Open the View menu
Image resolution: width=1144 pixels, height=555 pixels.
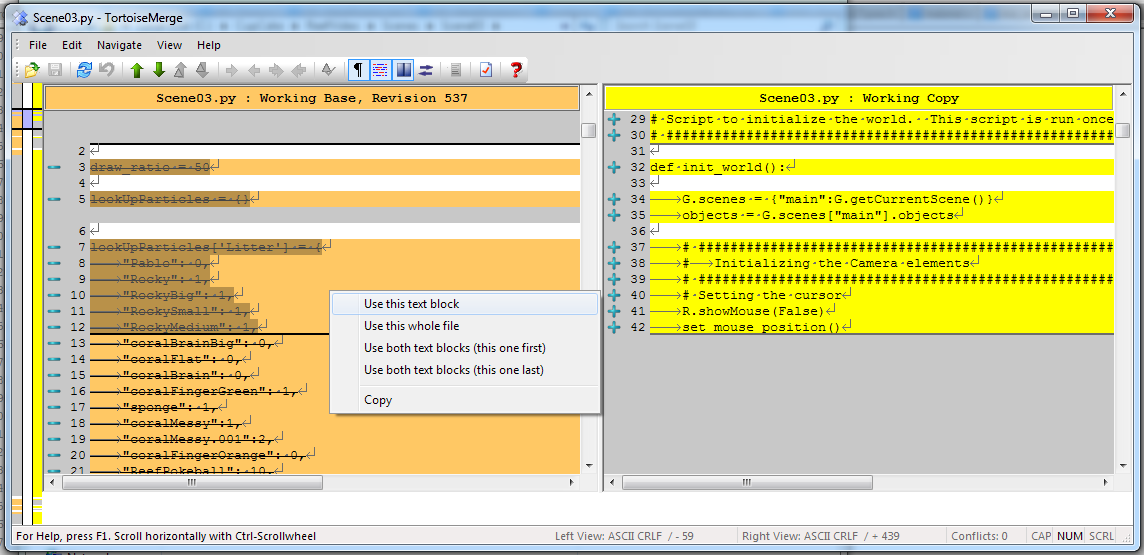pos(169,45)
